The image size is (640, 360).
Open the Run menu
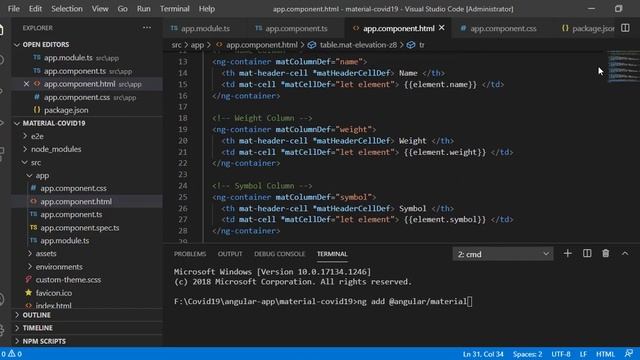click(x=143, y=9)
